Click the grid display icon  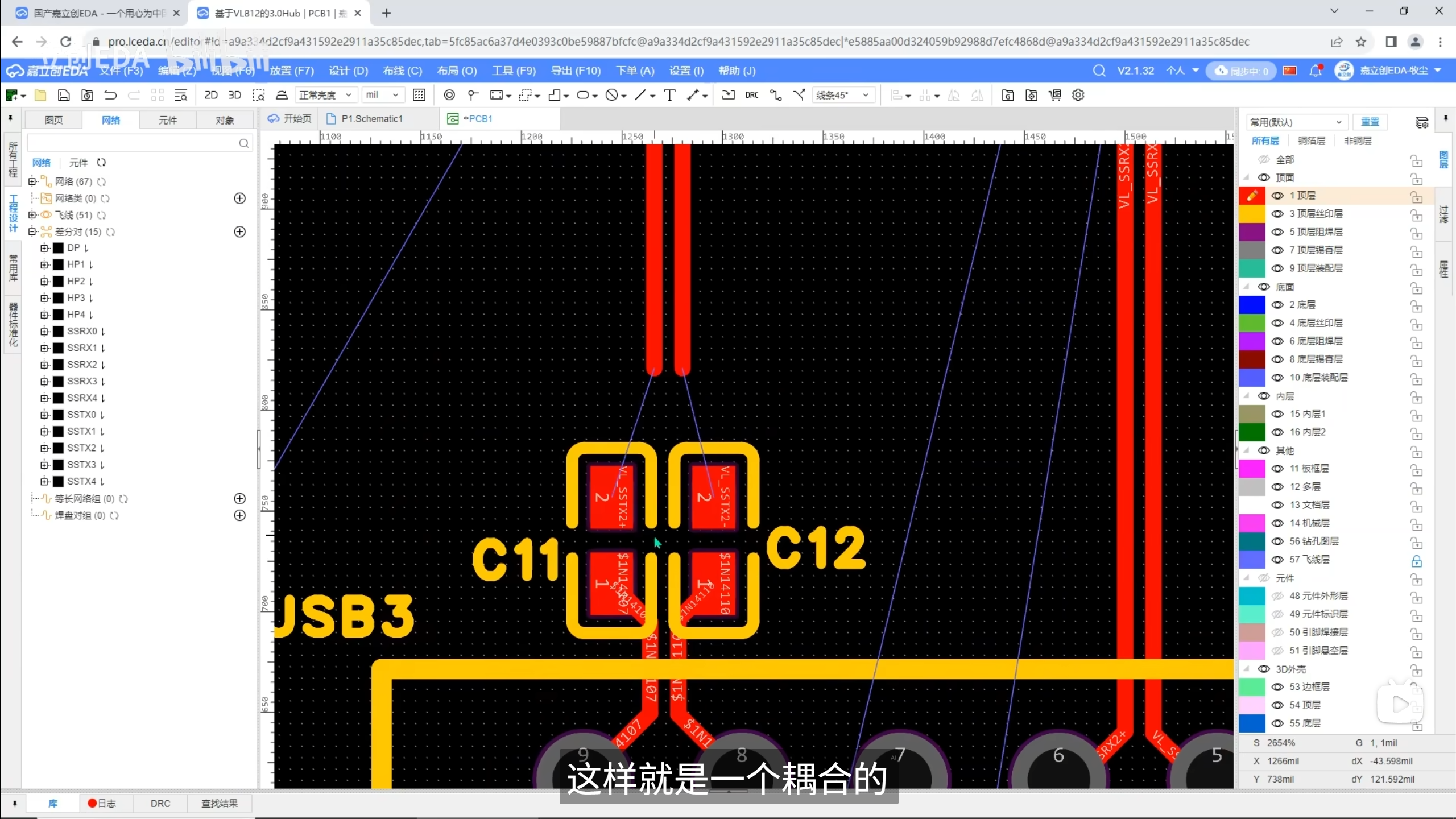pos(419,95)
